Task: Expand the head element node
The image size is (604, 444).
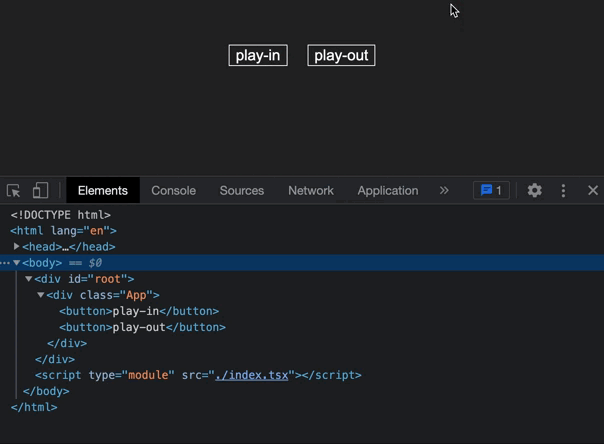Action: (16, 246)
